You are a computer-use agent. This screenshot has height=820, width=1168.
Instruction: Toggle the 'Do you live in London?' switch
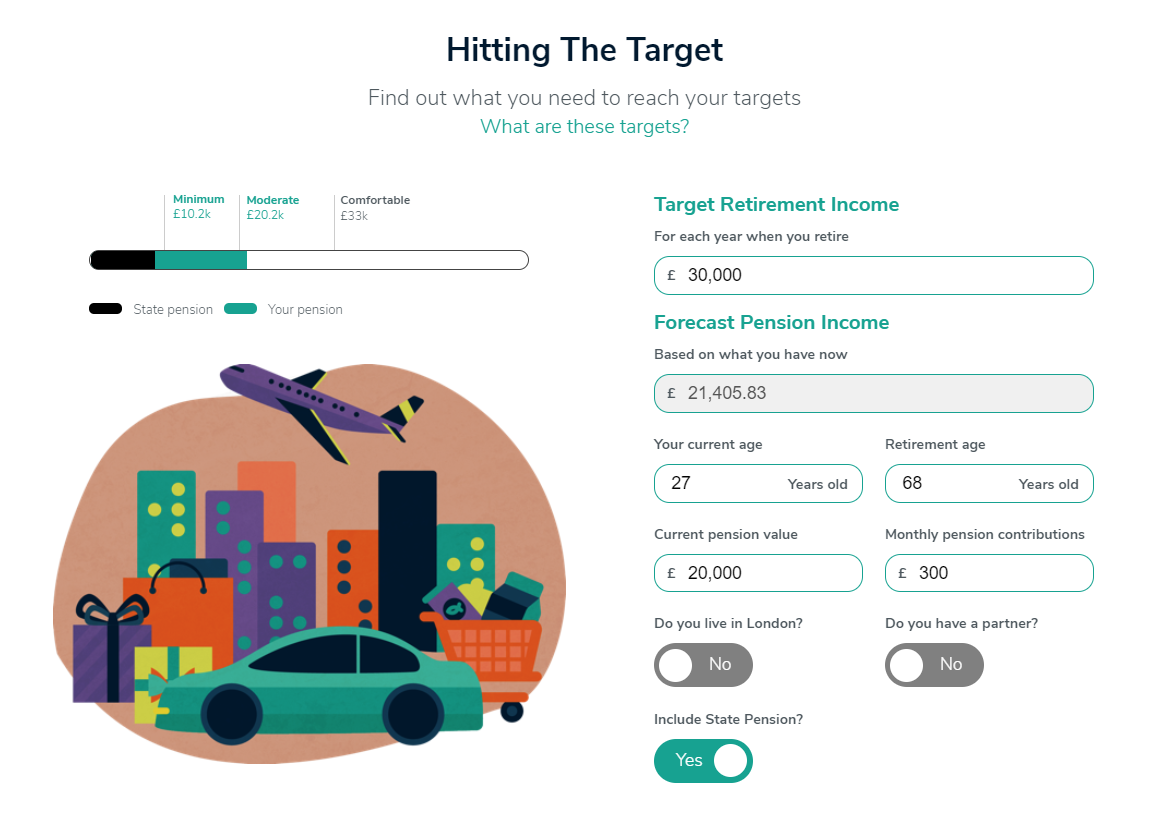pos(703,665)
